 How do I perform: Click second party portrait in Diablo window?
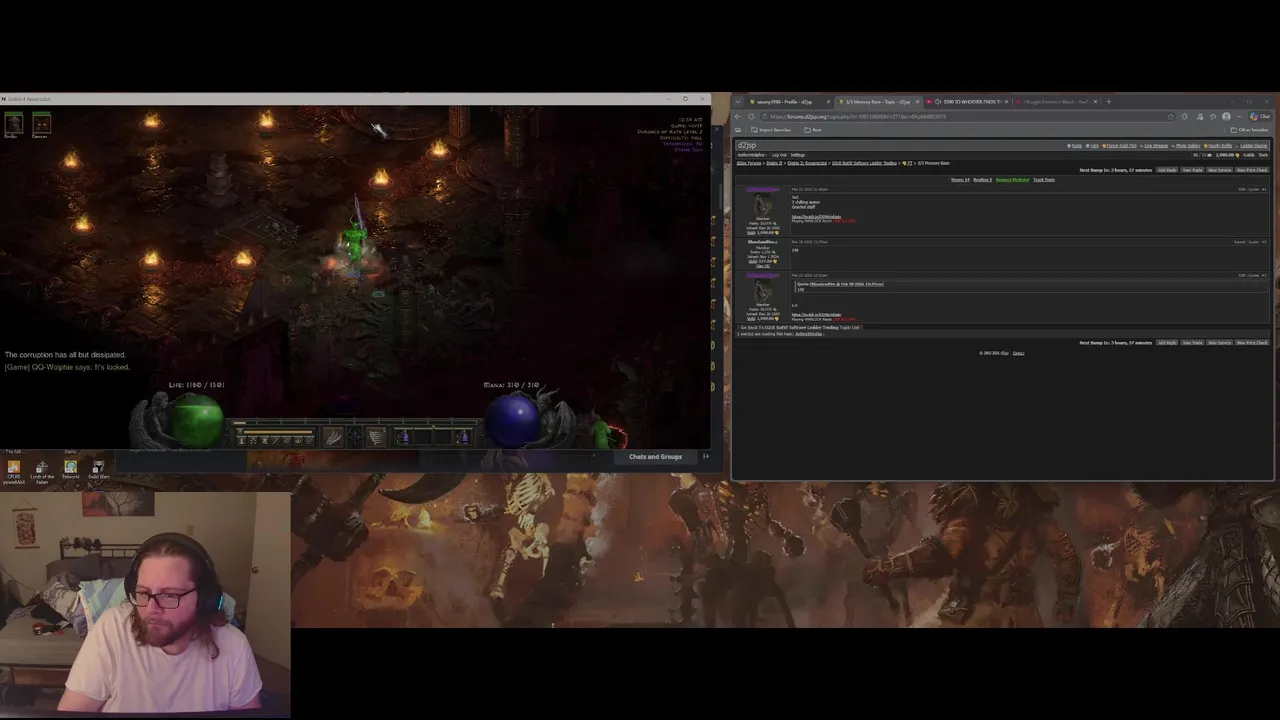coord(41,123)
